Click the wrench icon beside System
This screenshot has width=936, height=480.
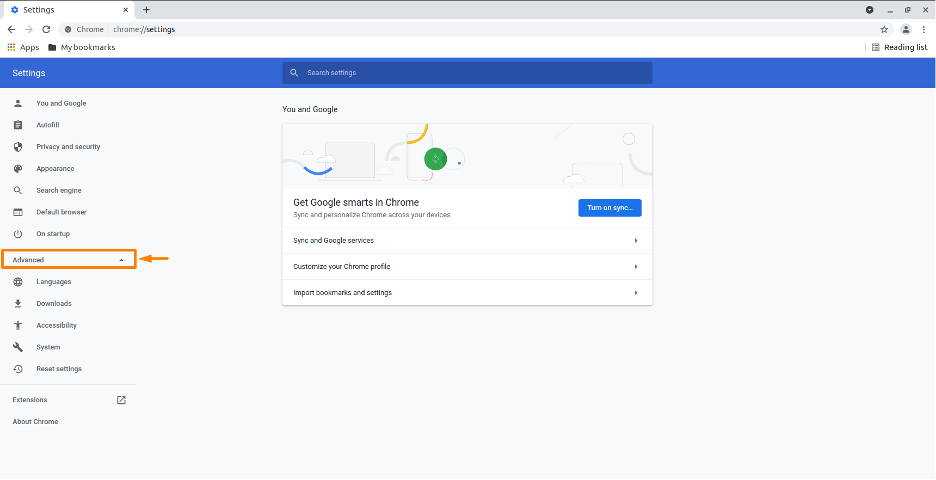pos(18,347)
